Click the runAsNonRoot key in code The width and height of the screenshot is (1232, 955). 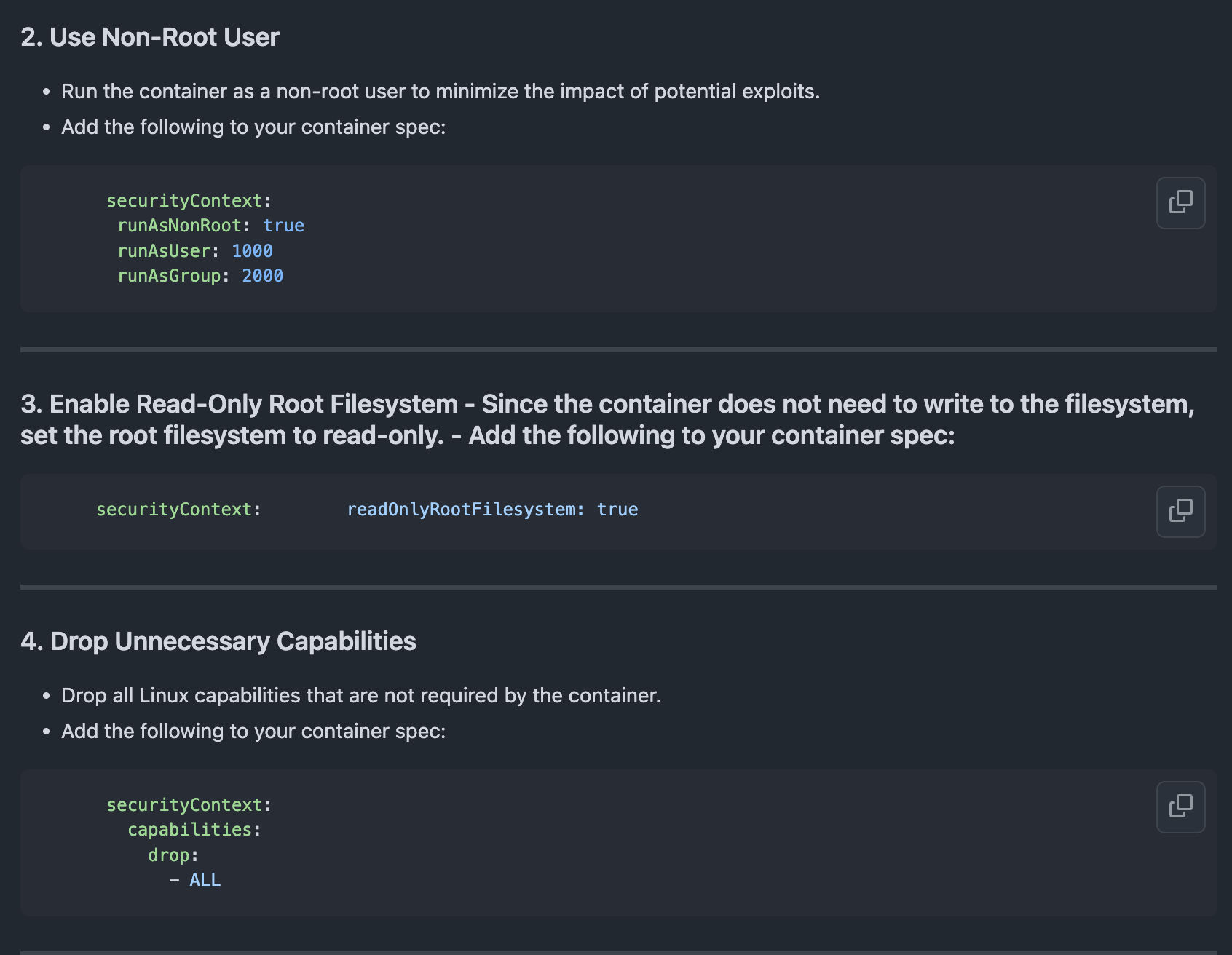(x=179, y=226)
